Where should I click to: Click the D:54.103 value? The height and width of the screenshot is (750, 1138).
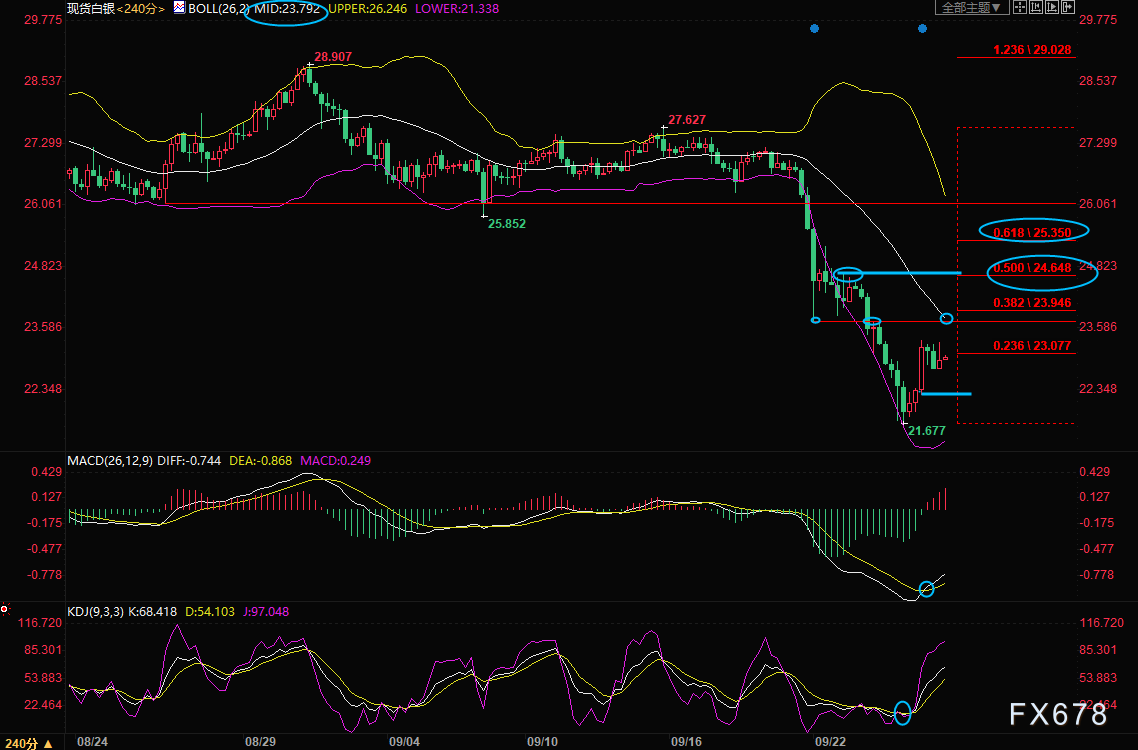coord(210,611)
